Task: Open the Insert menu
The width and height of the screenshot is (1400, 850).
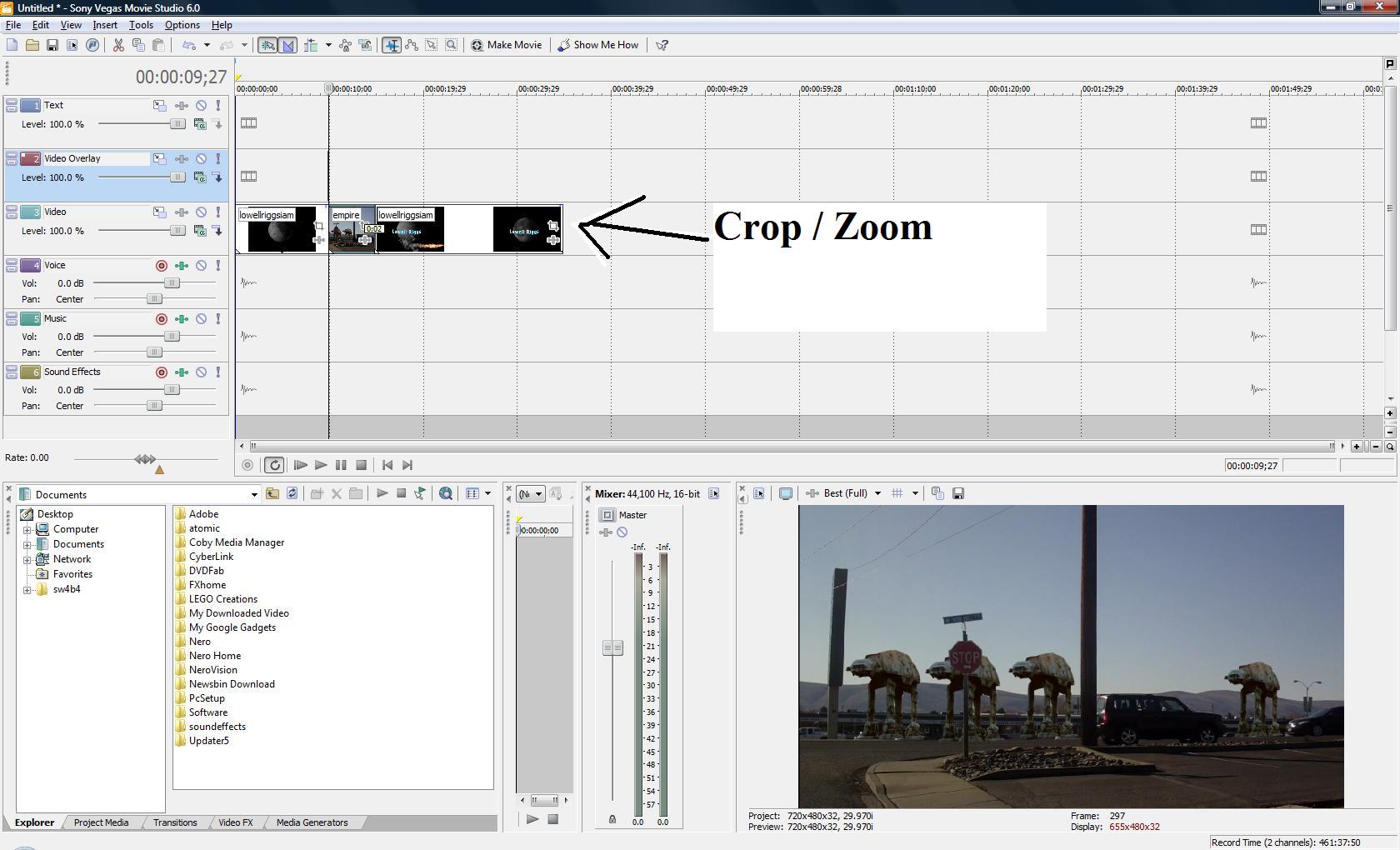Action: pos(105,25)
